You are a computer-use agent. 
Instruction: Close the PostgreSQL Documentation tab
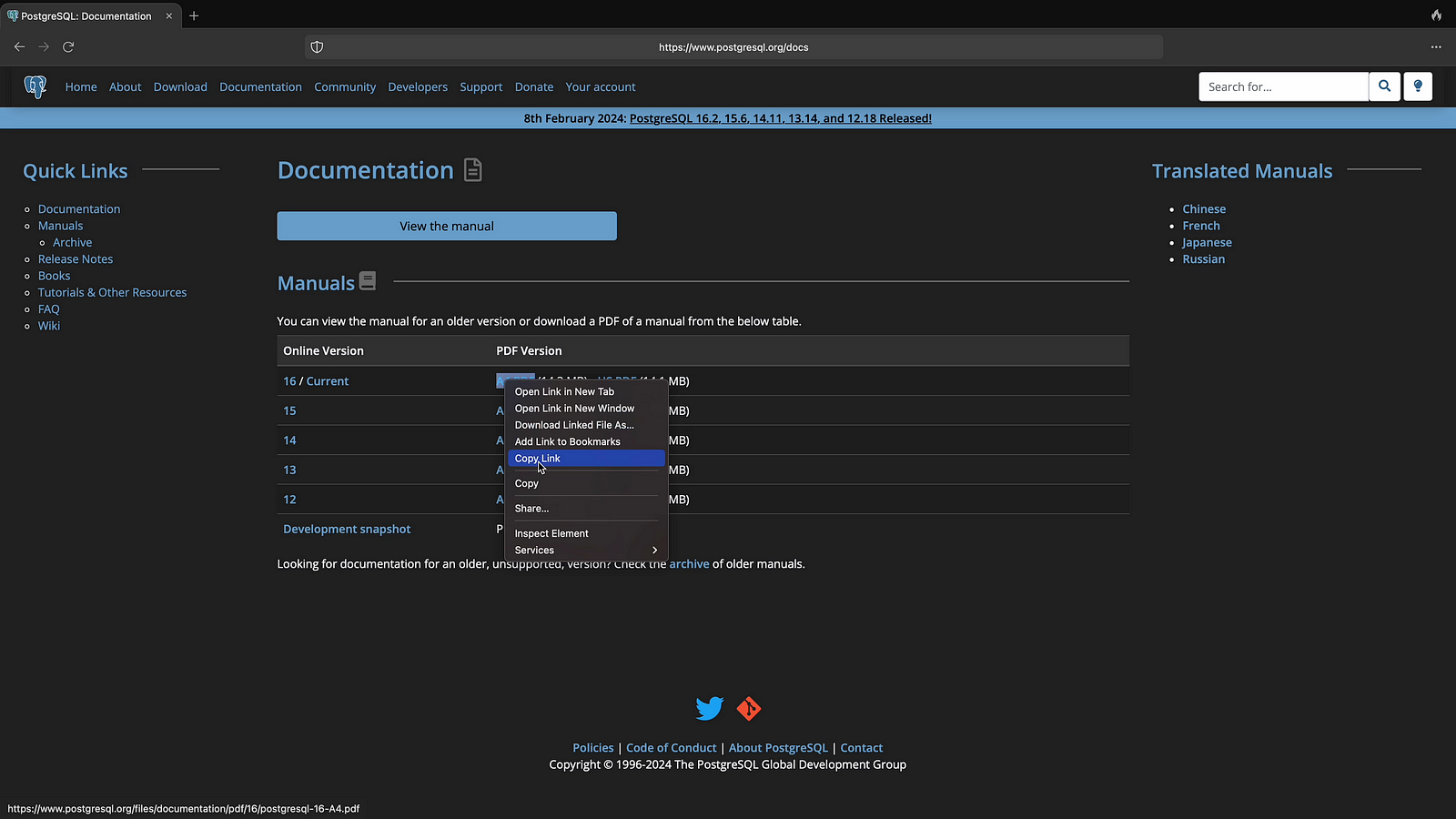[x=168, y=15]
